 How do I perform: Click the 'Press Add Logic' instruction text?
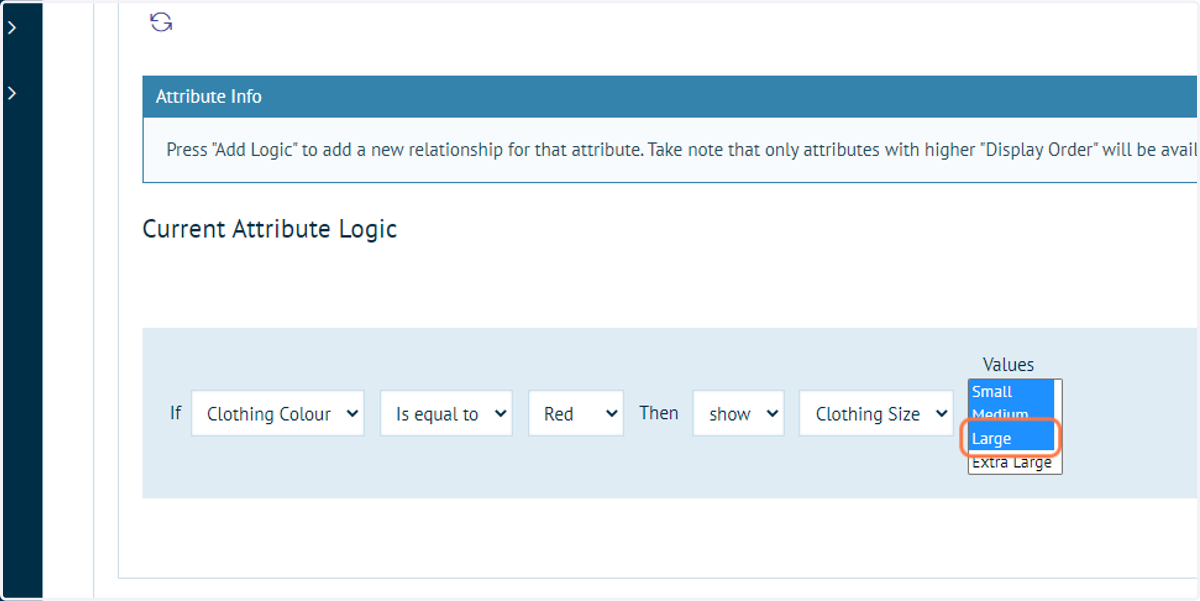pyautogui.click(x=682, y=150)
